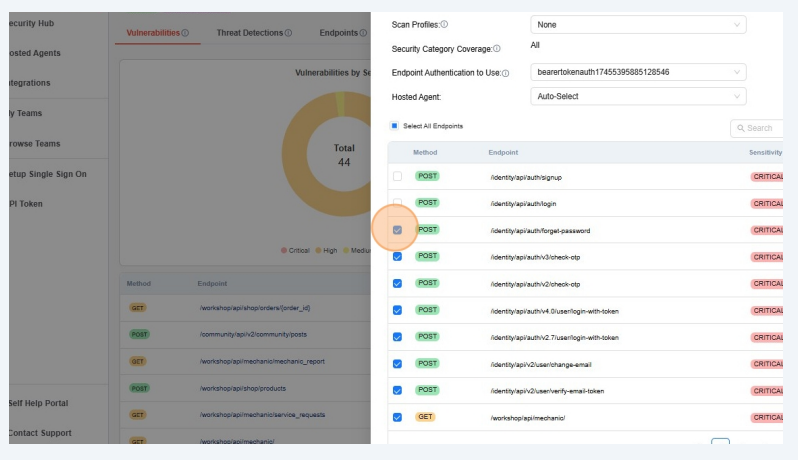Expand the Hosted Agent dropdown

pyautogui.click(x=637, y=97)
